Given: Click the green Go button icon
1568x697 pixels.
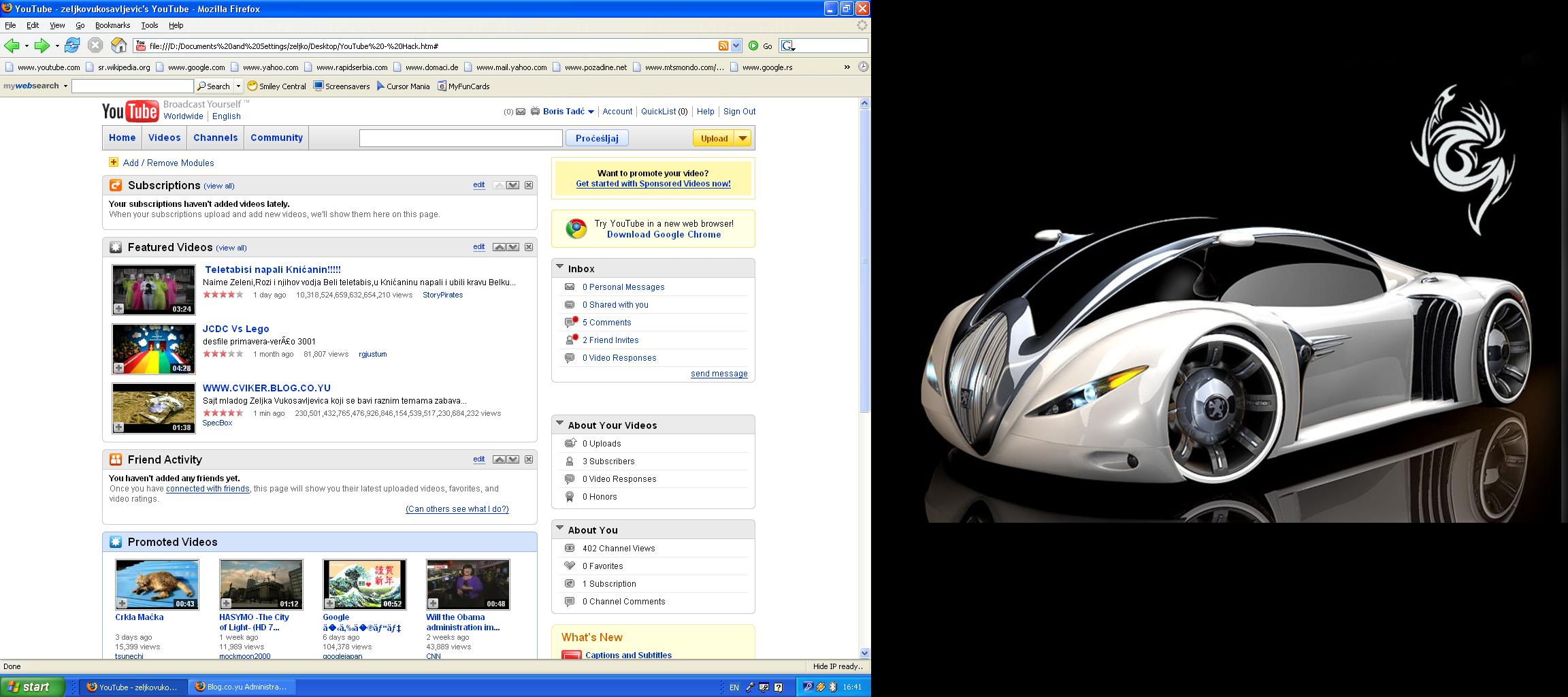Looking at the screenshot, I should click(753, 46).
